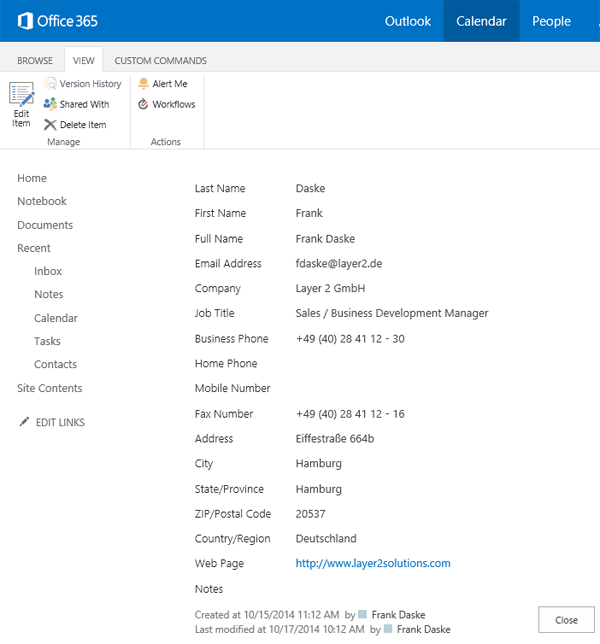600x644 pixels.
Task: Open People in the top navigation
Action: coord(551,21)
